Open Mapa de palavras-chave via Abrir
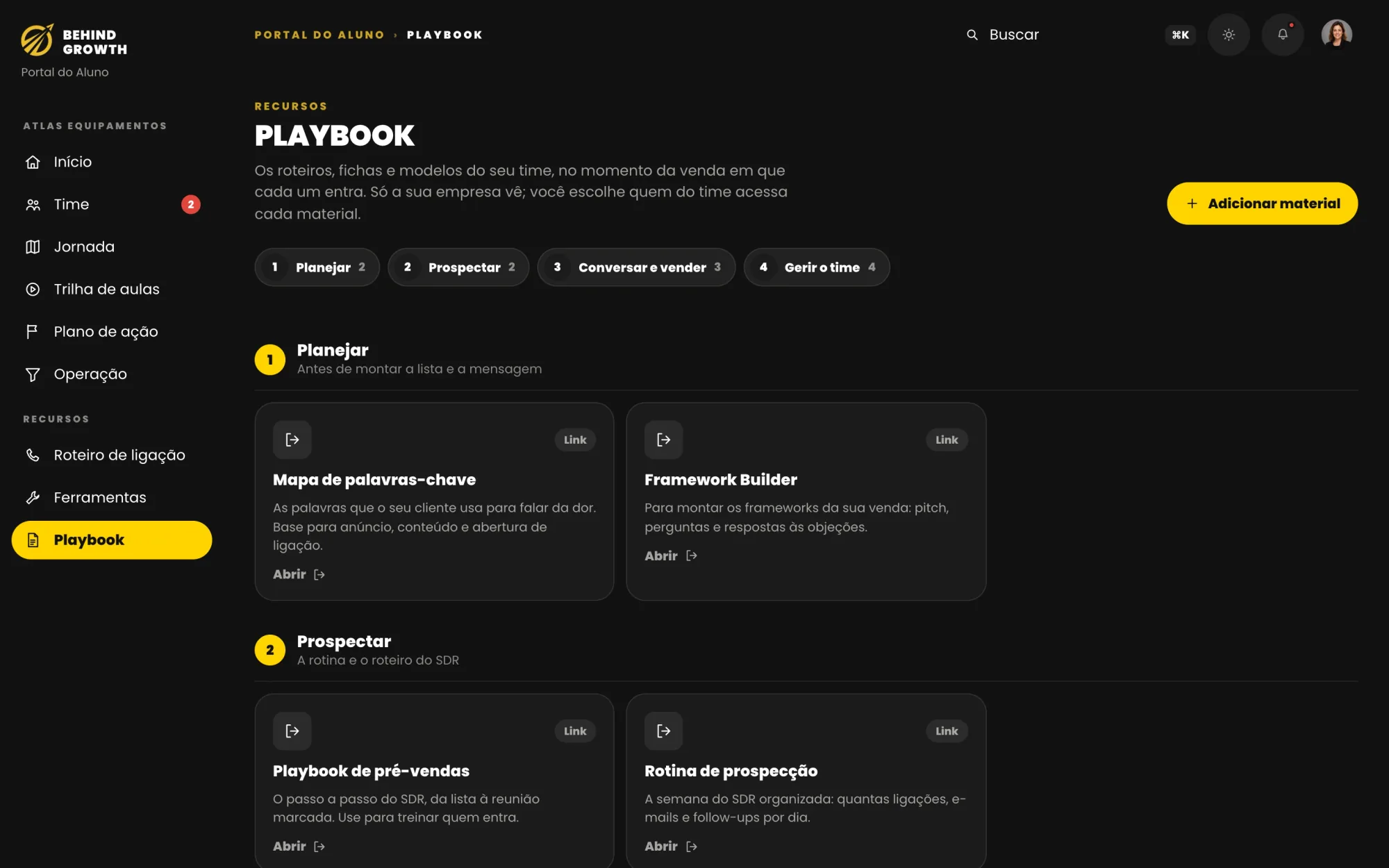The width and height of the screenshot is (1389, 868). [x=299, y=574]
